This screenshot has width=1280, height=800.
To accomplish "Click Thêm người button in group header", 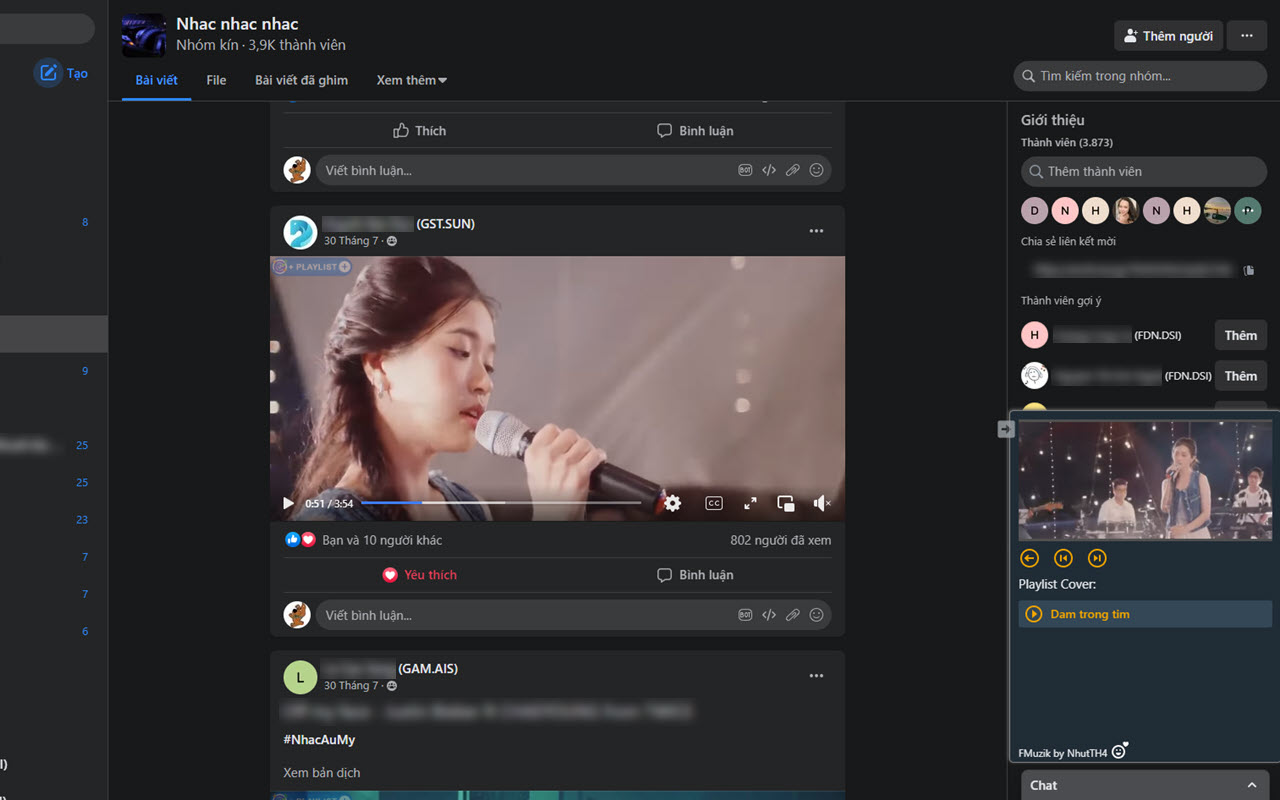I will [x=1168, y=35].
